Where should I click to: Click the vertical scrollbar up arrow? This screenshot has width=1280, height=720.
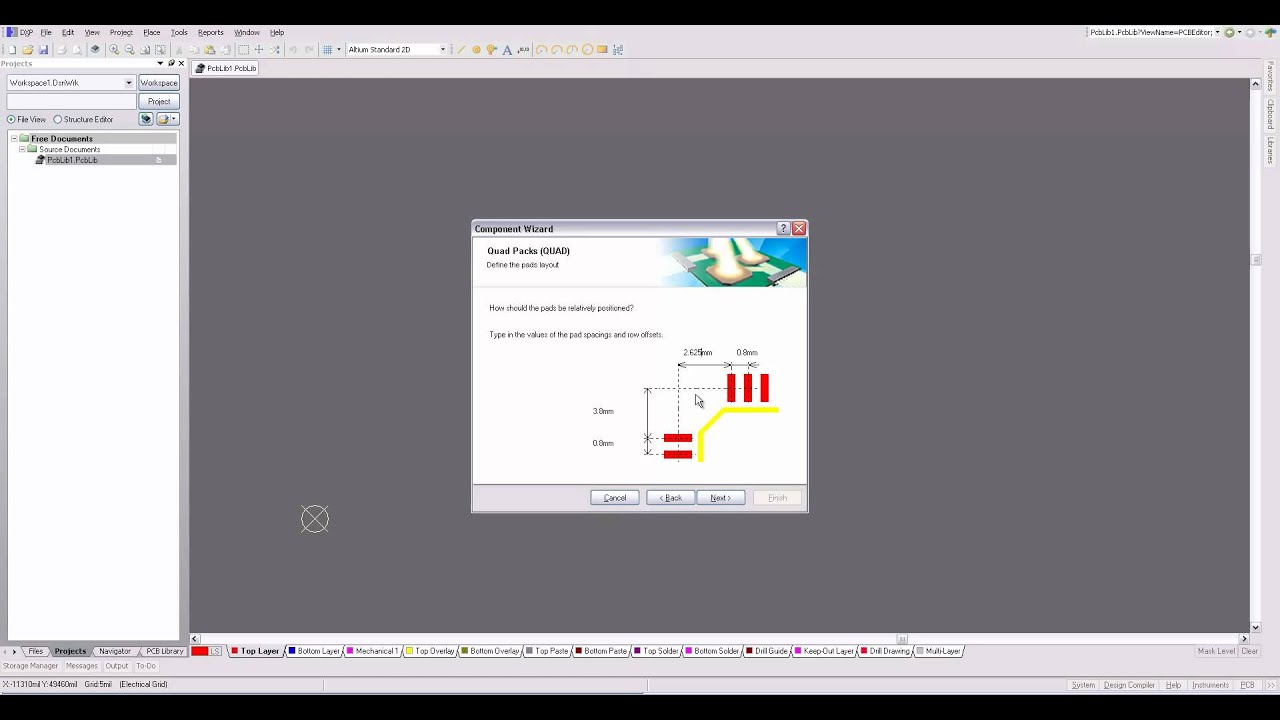pos(1255,84)
